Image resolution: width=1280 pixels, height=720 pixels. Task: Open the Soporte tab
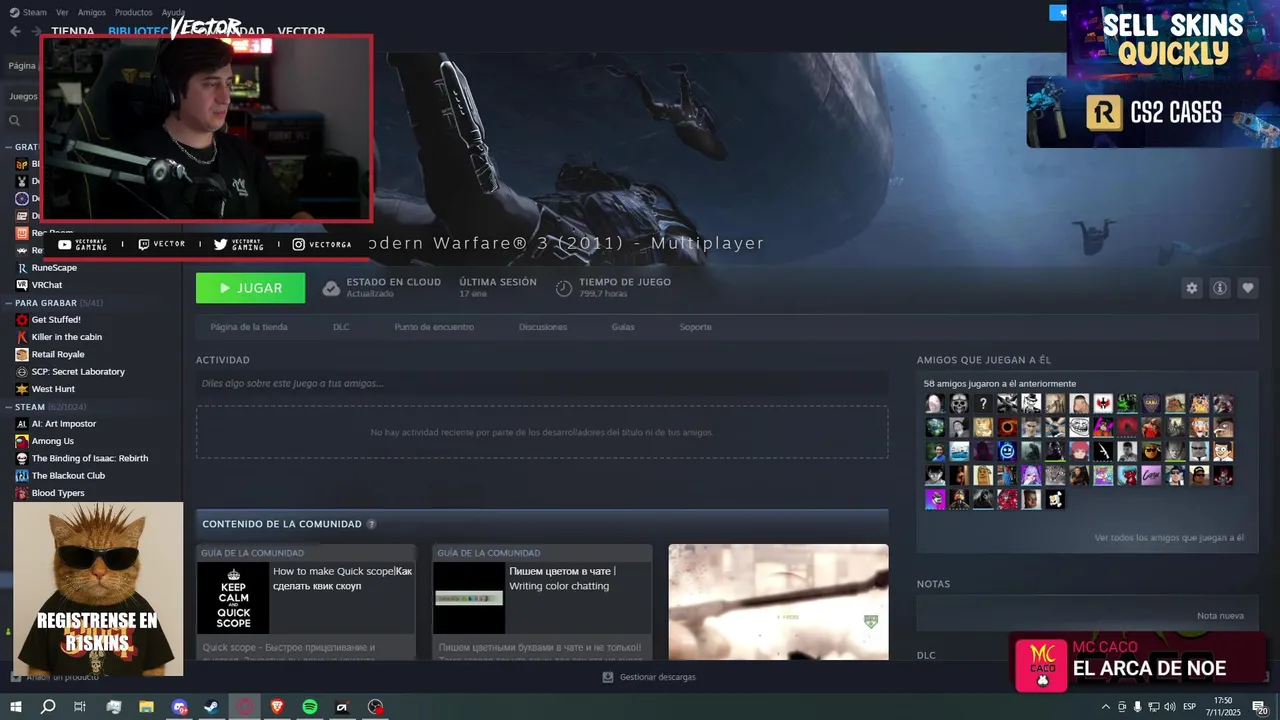pos(696,327)
